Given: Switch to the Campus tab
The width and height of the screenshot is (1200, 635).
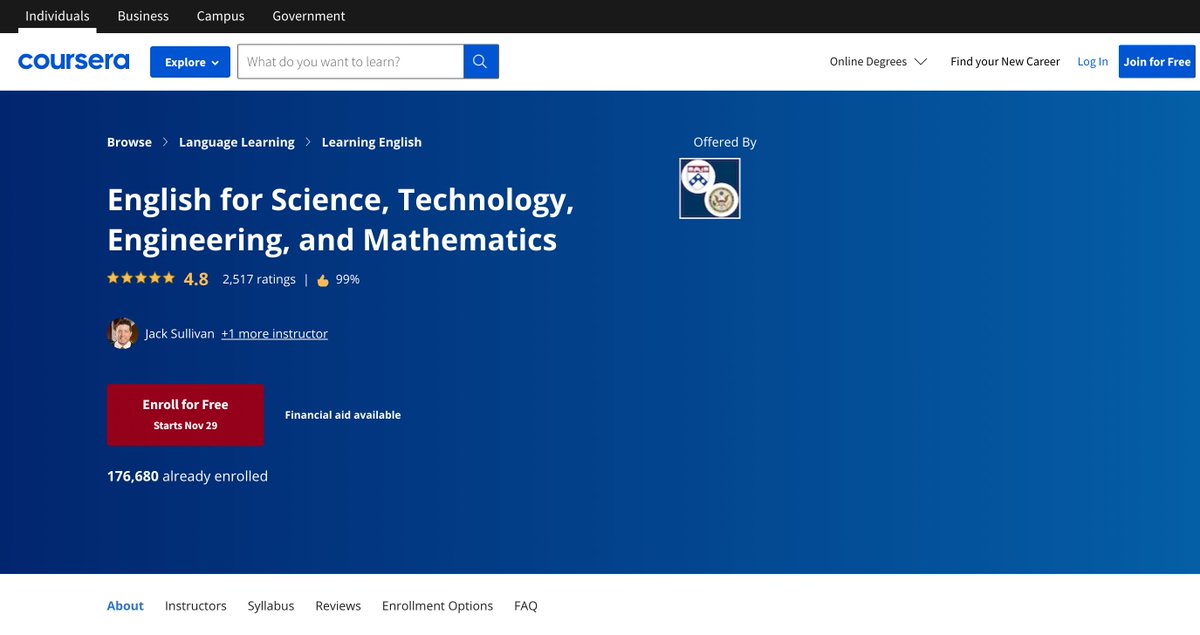Looking at the screenshot, I should click(x=220, y=16).
